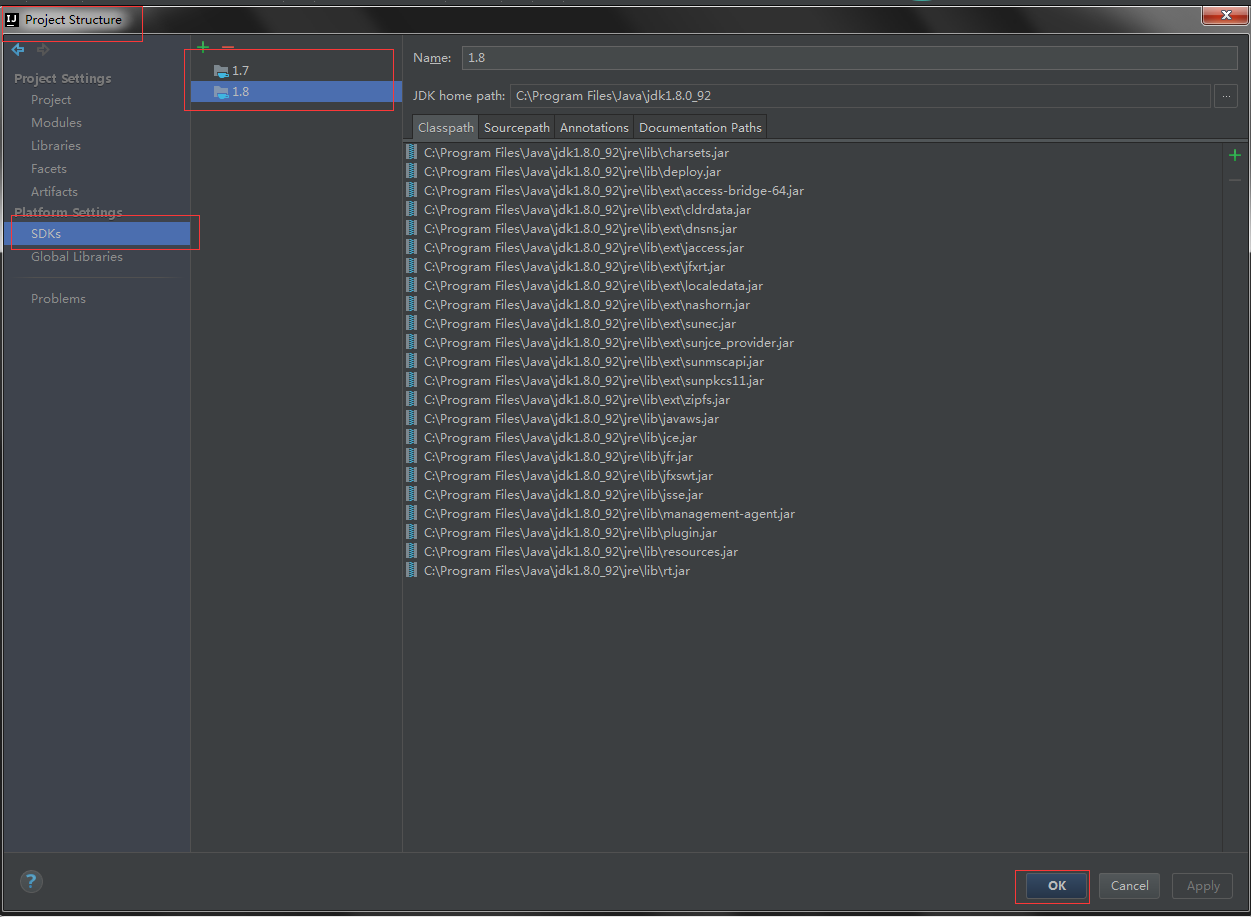Click jar icon beside rt.jar
Screen dimensions: 1251x917
point(411,571)
